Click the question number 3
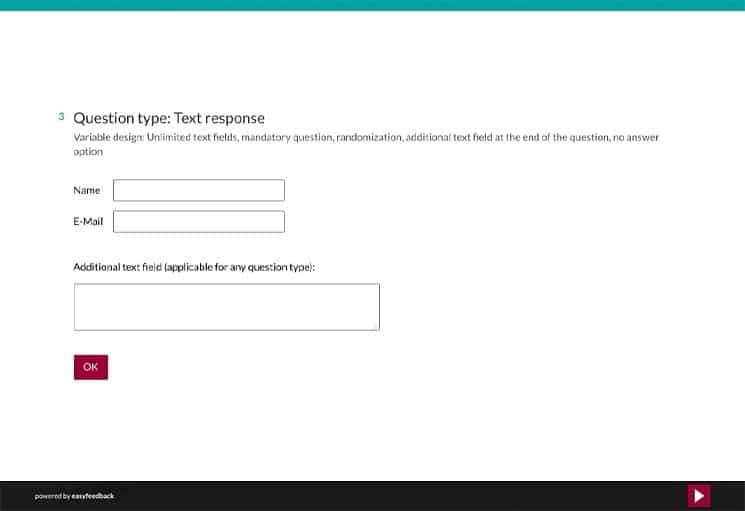The height and width of the screenshot is (511, 745). pyautogui.click(x=61, y=116)
